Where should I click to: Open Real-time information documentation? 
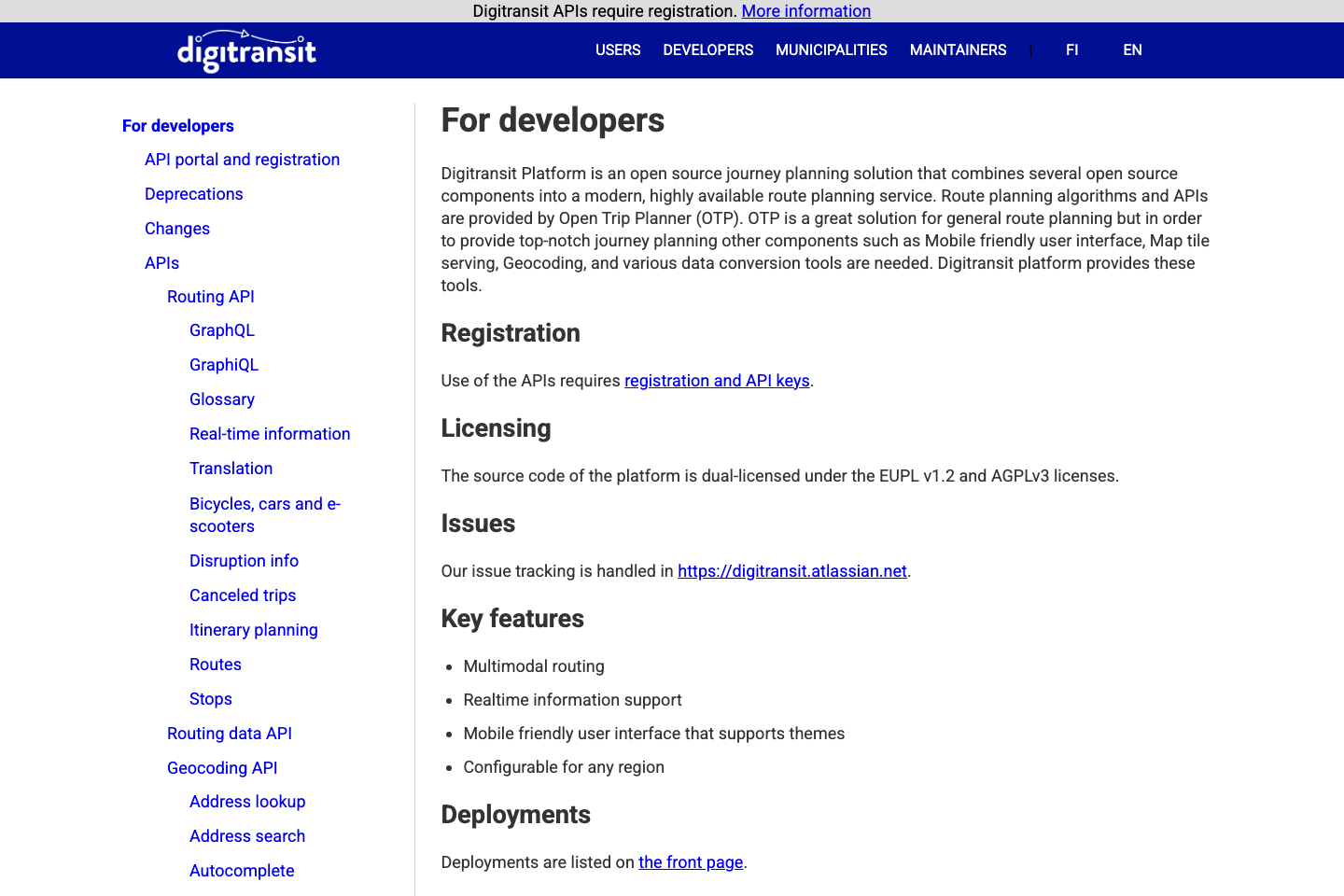point(270,433)
